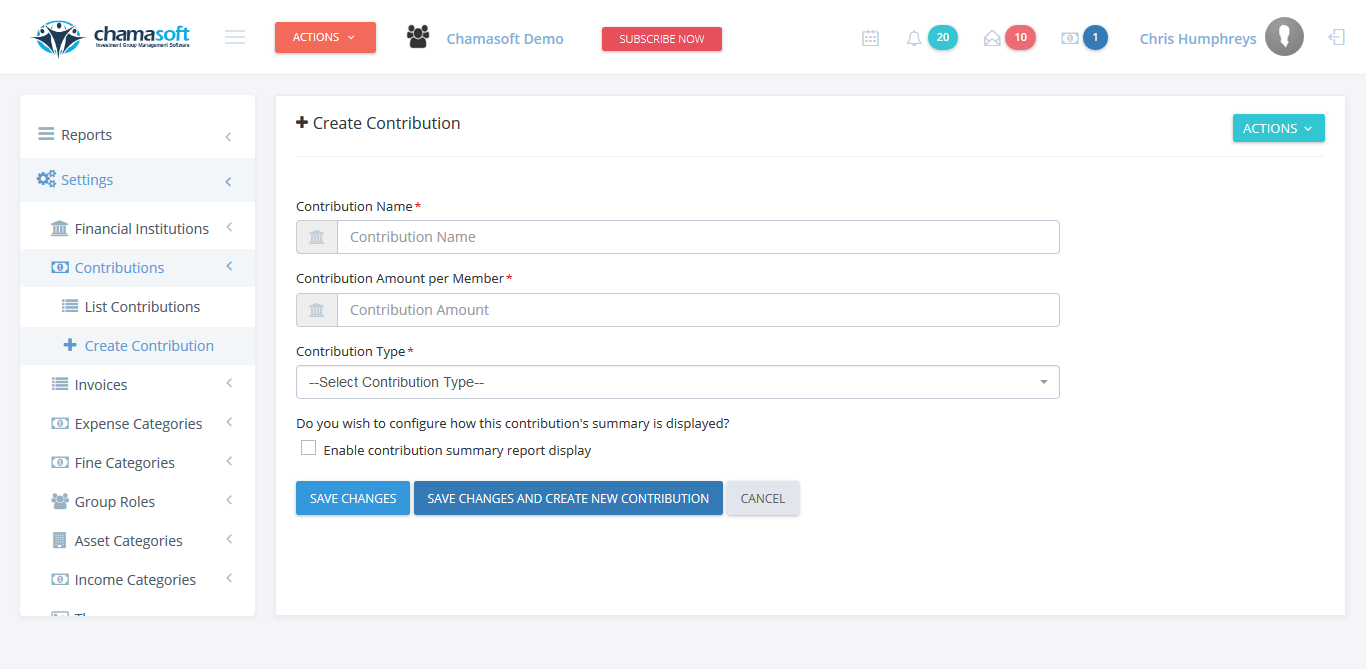Open Income Categories menu item
Viewport: 1366px width, 669px height.
pyautogui.click(x=137, y=580)
